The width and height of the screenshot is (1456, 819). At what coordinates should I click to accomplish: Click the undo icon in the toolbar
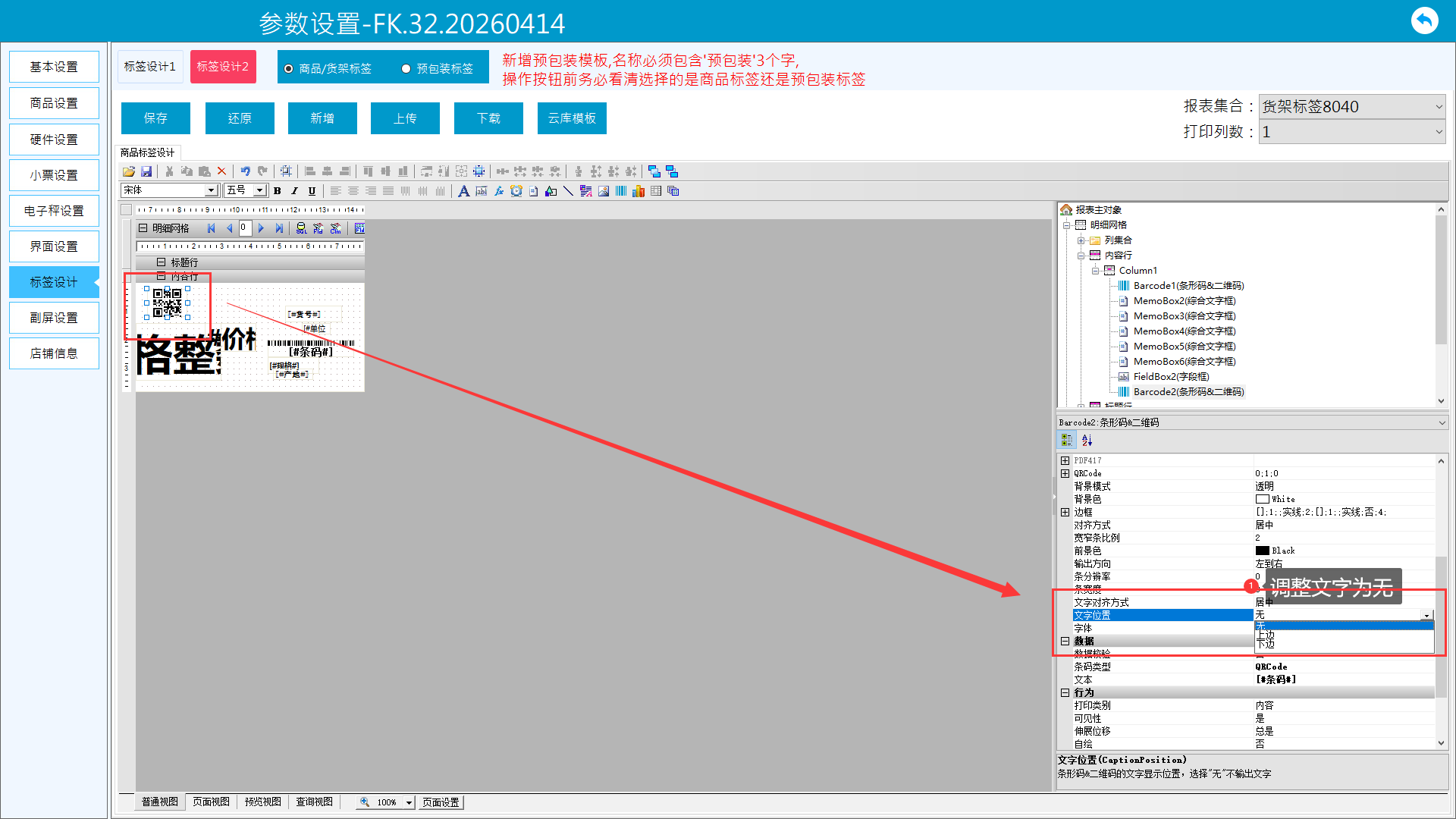pos(245,171)
